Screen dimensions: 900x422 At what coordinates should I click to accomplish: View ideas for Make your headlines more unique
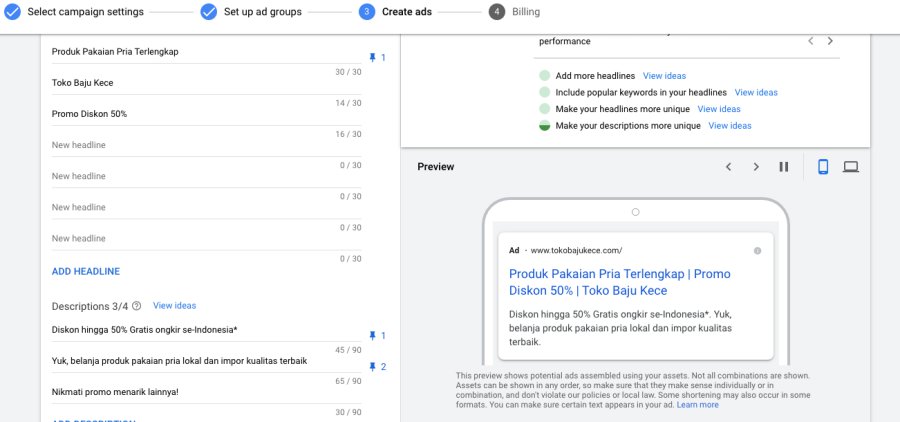(719, 109)
